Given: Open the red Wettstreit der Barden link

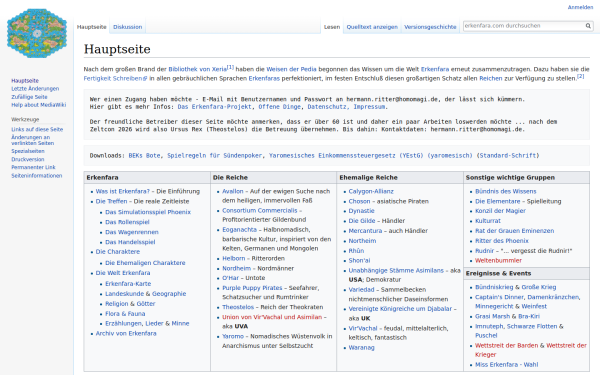Looking at the screenshot, I should point(506,346).
